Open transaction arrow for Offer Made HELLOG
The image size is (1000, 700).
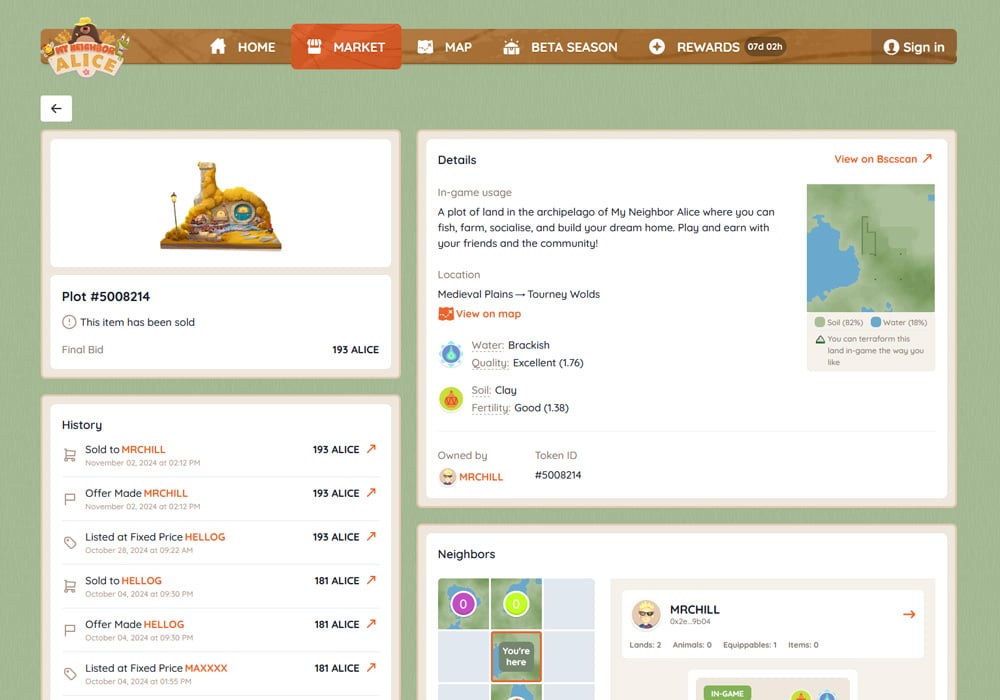coord(371,623)
